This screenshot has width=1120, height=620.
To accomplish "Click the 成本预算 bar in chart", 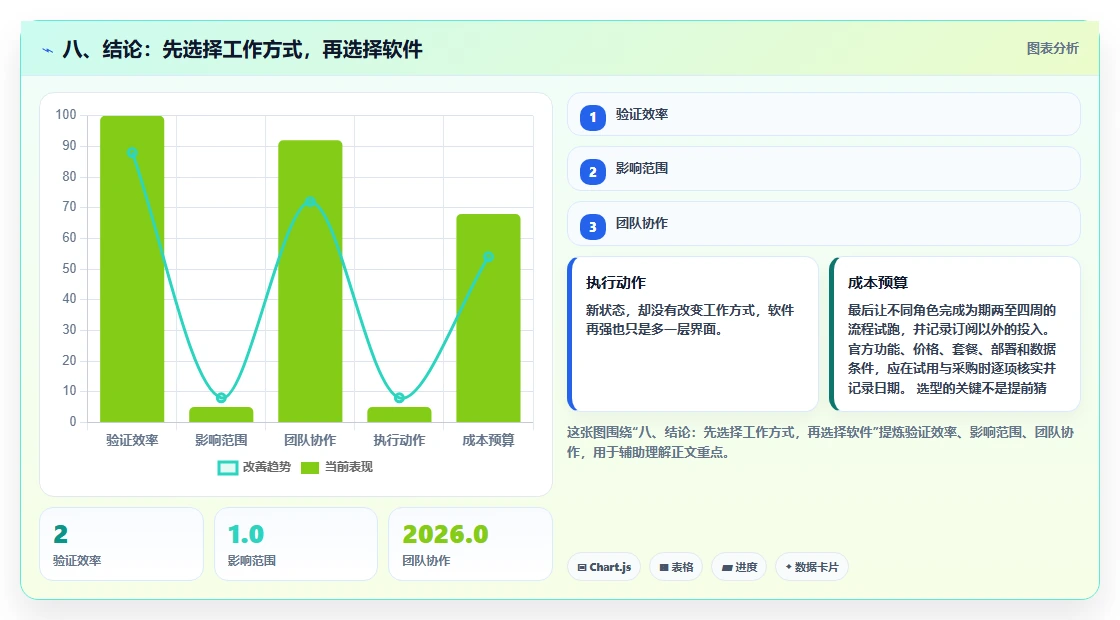I will pyautogui.click(x=489, y=318).
